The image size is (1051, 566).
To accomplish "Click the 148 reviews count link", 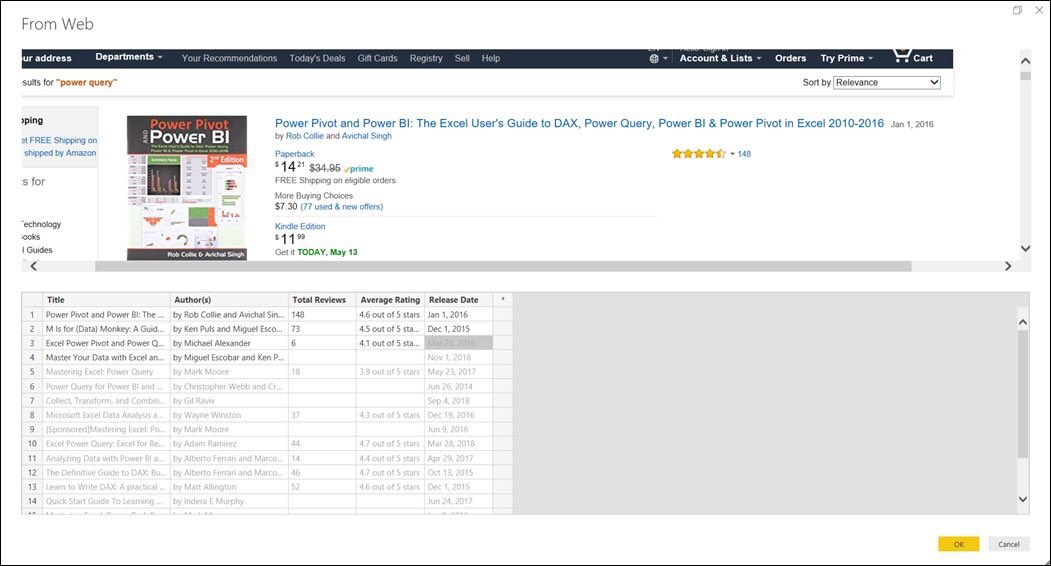I will pos(744,154).
